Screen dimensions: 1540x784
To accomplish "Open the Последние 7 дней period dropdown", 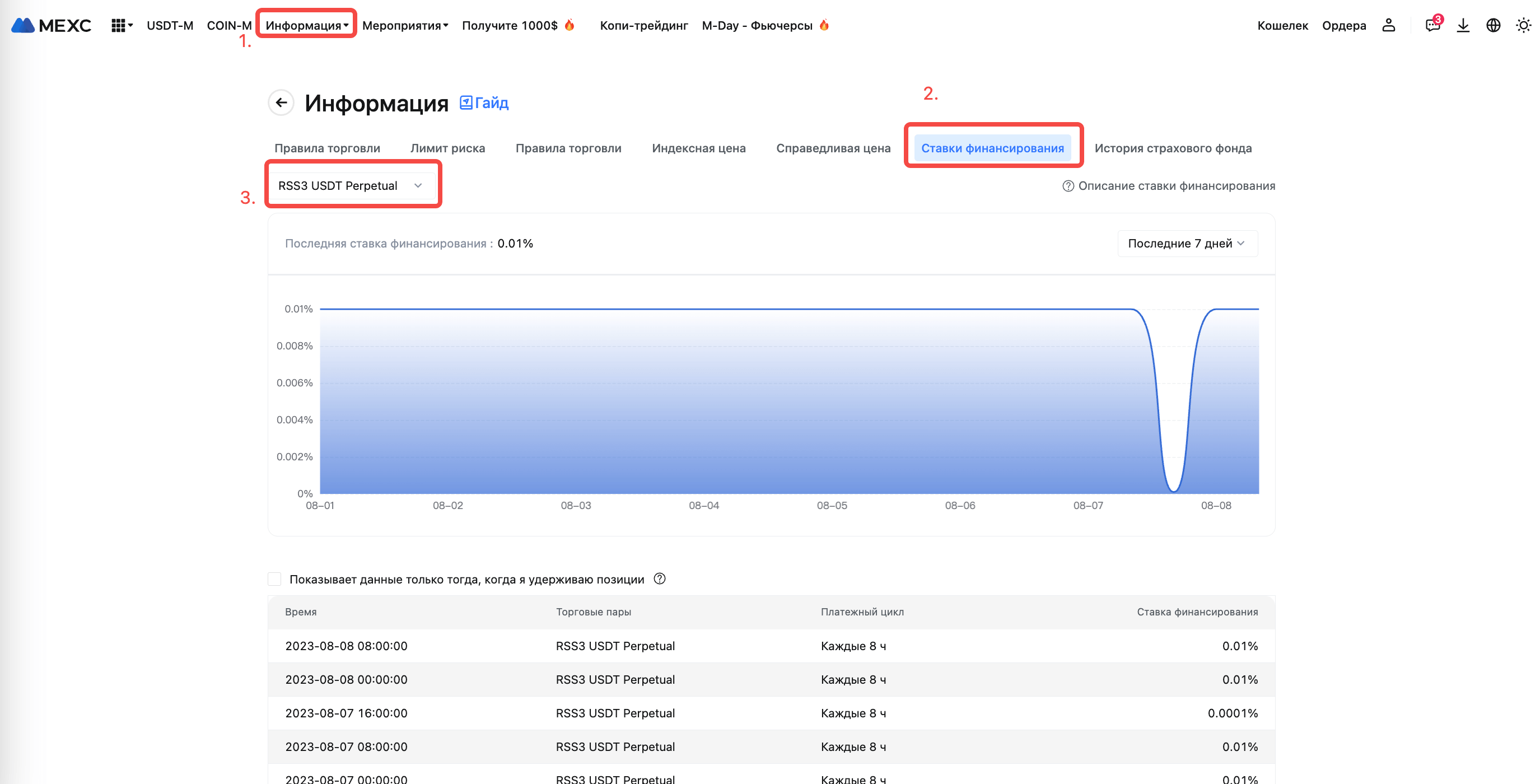I will (1187, 244).
